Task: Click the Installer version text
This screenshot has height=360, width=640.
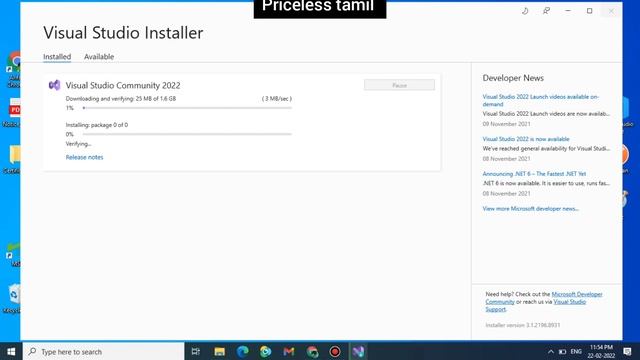Action: point(523,325)
